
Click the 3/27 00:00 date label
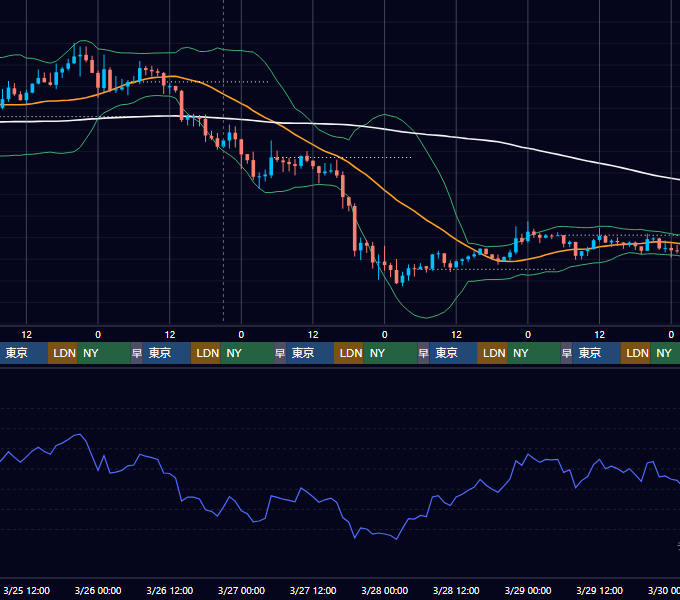[241, 590]
